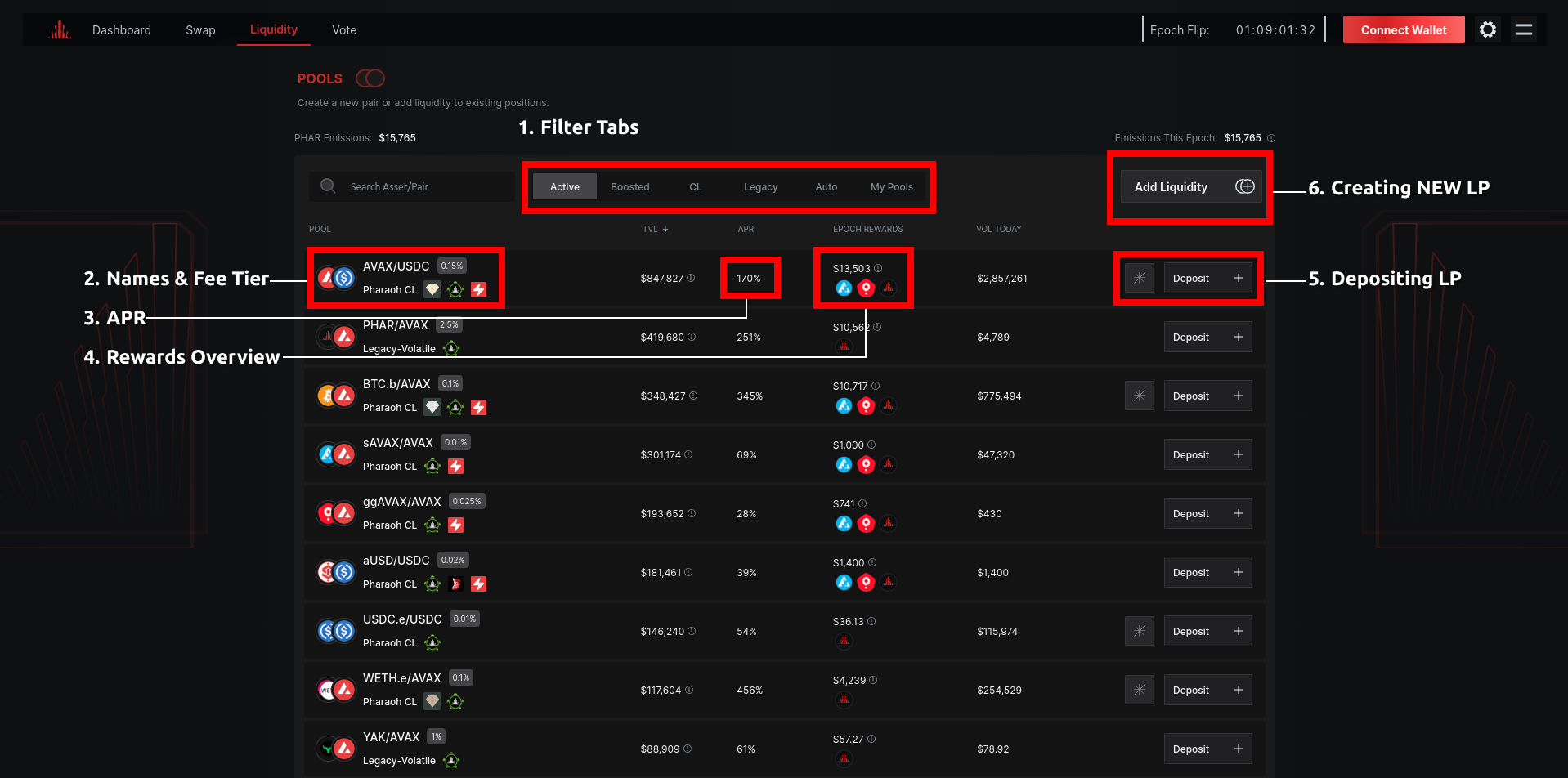
Task: Click blue reward token icon under $10,717
Action: pos(844,405)
